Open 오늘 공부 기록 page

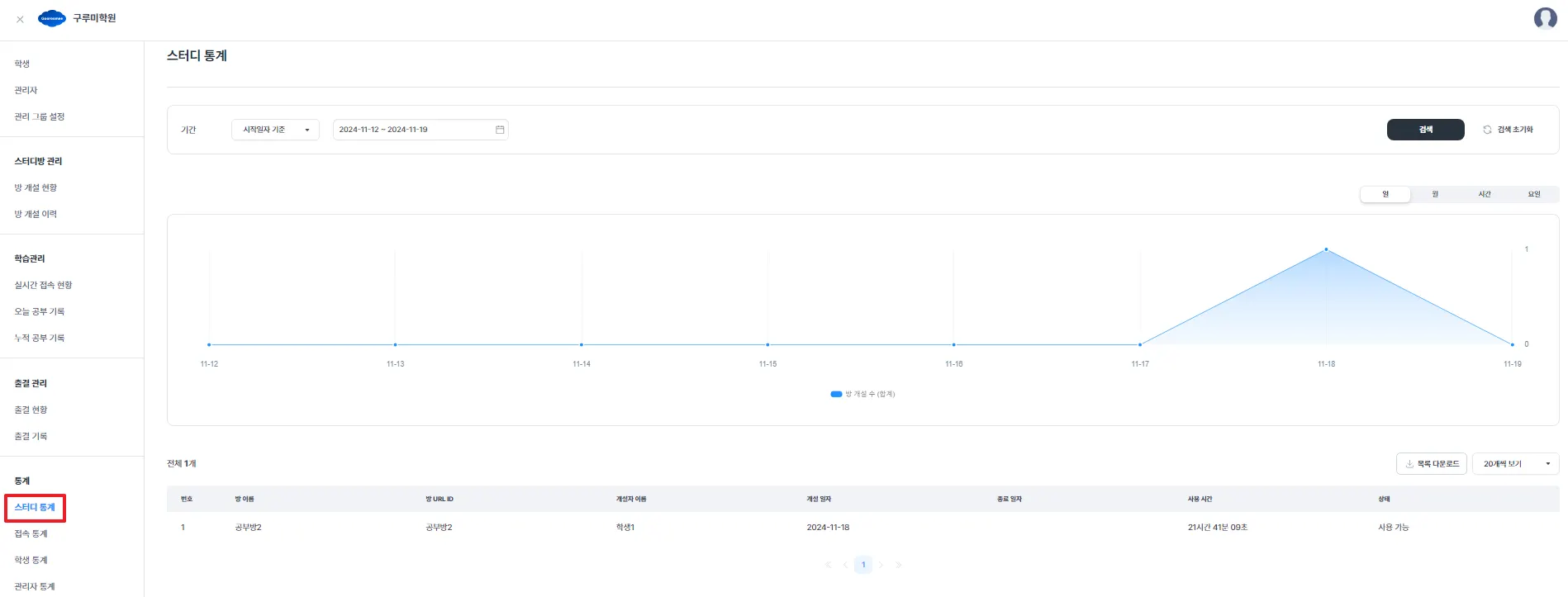coord(39,311)
